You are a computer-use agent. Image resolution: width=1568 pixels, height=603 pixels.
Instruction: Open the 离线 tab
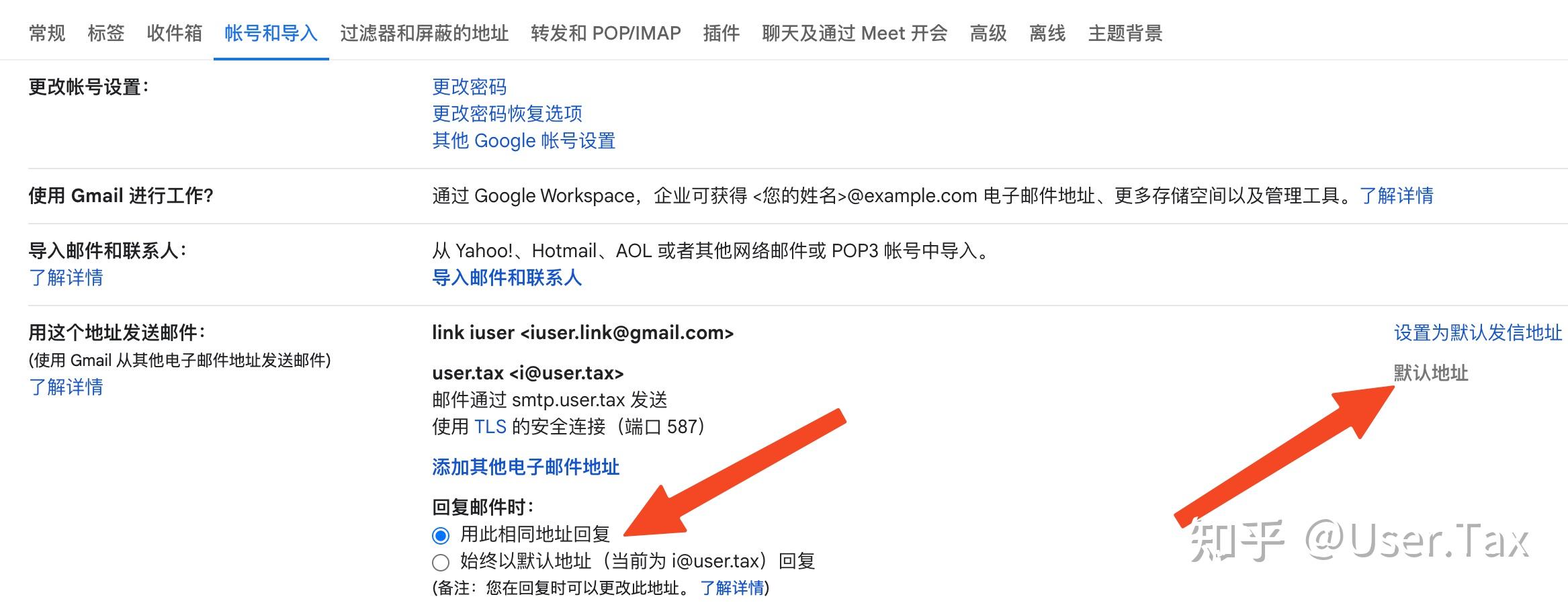[1047, 33]
